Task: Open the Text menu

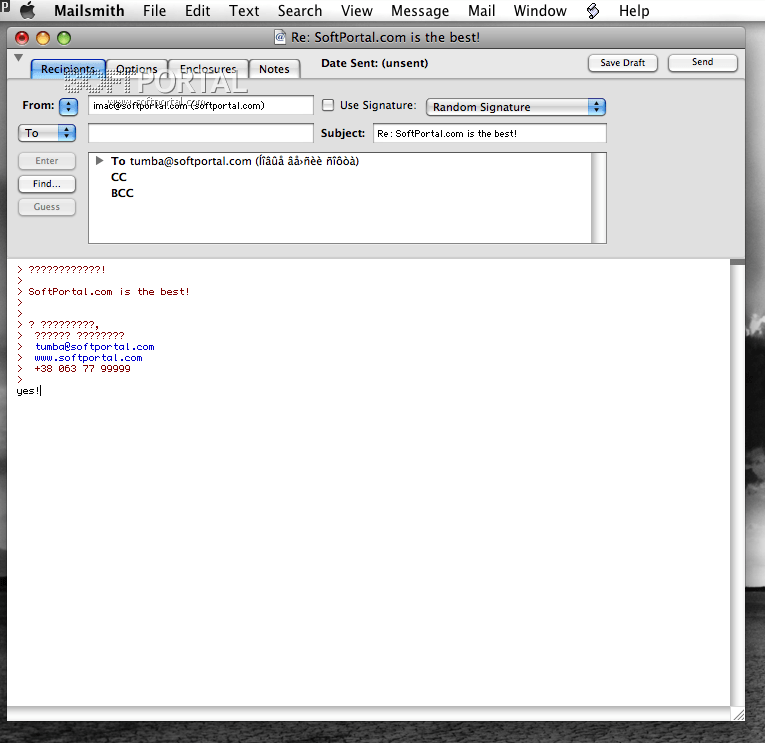Action: (244, 11)
